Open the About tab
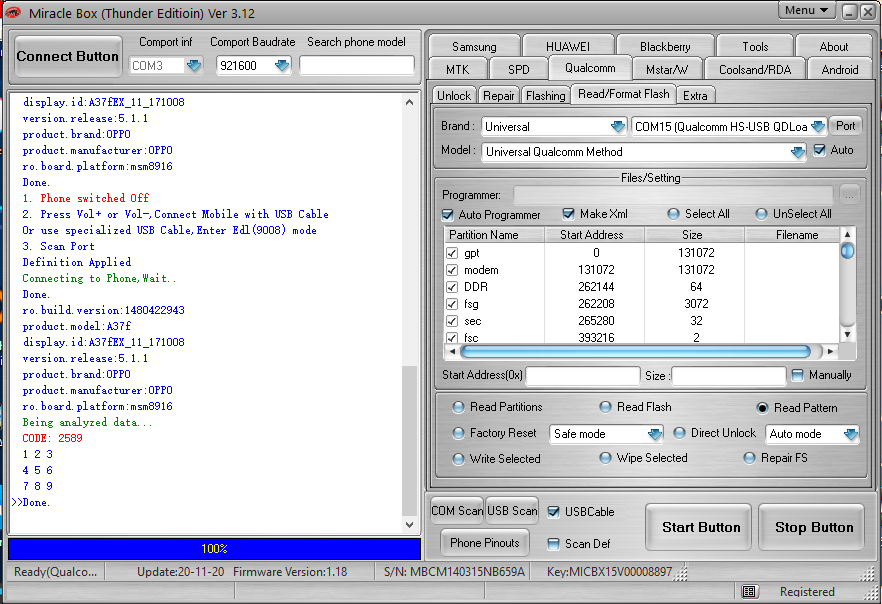The width and height of the screenshot is (882, 604). pyautogui.click(x=834, y=46)
